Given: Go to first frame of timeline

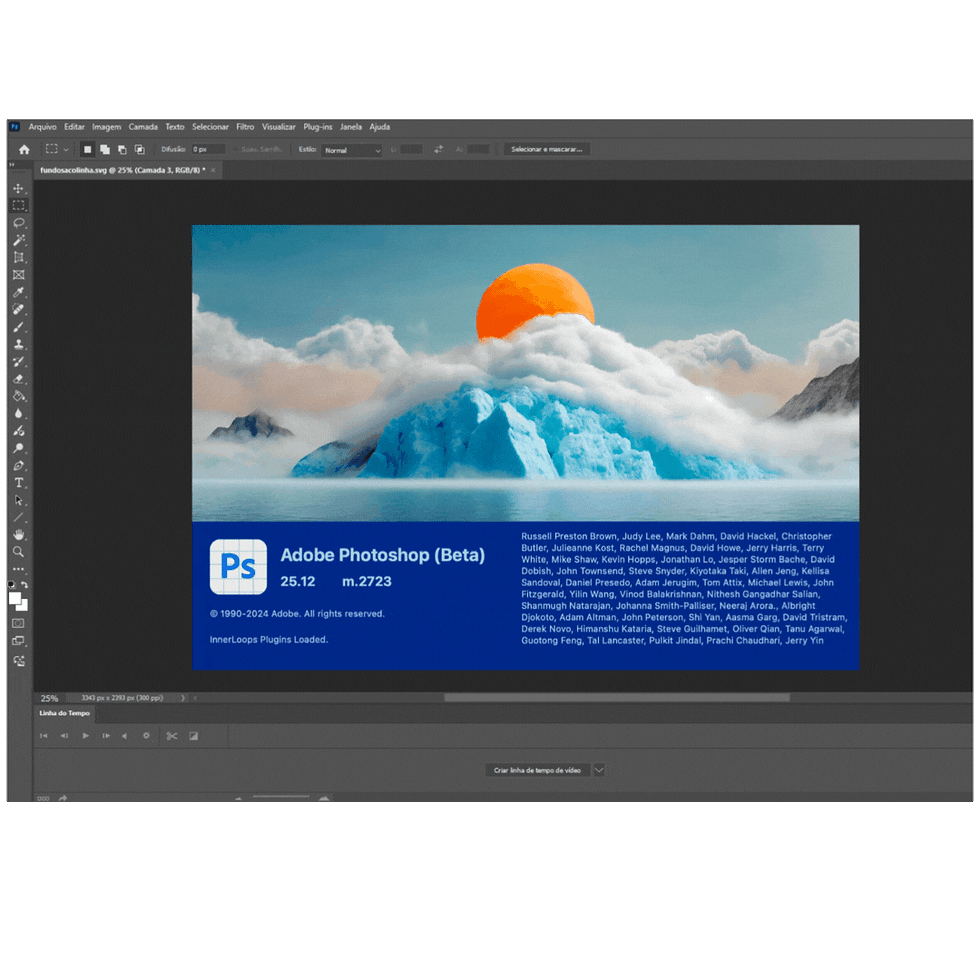Looking at the screenshot, I should [44, 736].
